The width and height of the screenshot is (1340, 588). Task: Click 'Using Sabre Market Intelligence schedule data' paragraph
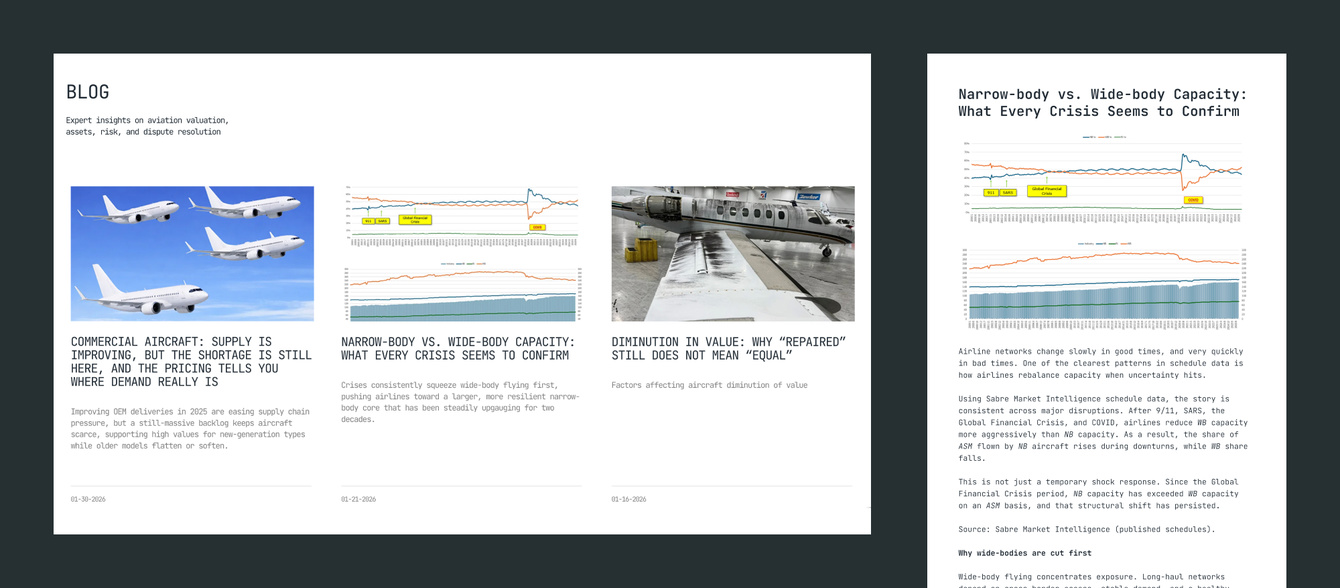click(1103, 428)
